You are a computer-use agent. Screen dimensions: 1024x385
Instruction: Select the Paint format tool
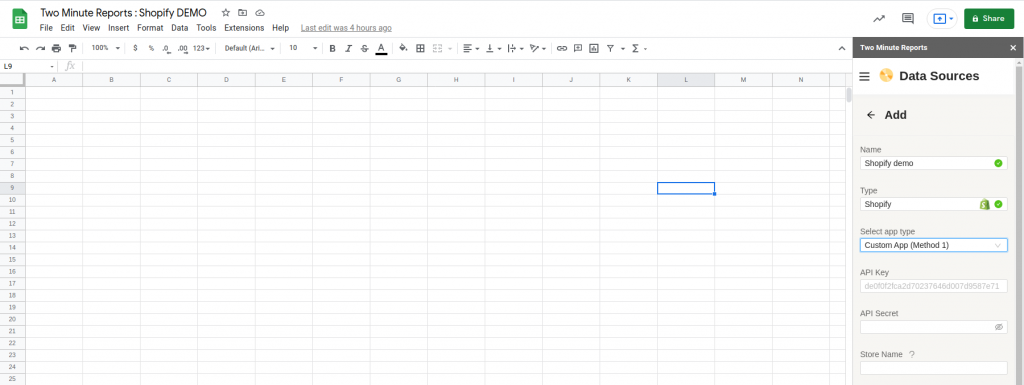tap(72, 48)
